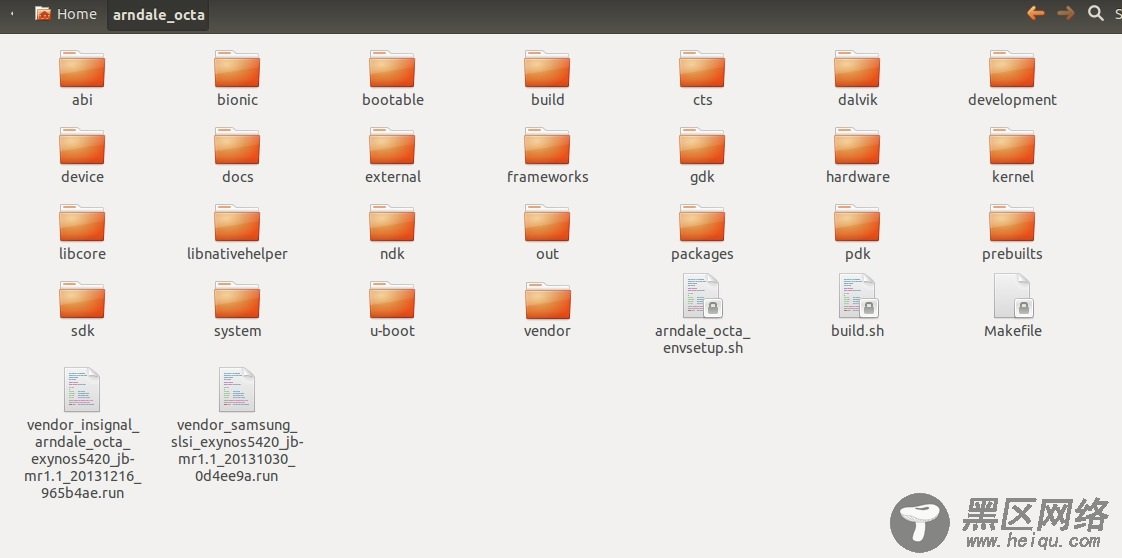Select the external folder icon

pyautogui.click(x=392, y=146)
